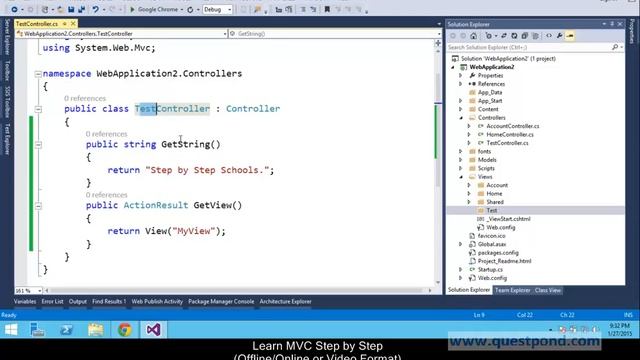Viewport: 640px width, 360px height.
Task: Click the Visual Studio taskbar icon
Action: [x=153, y=329]
